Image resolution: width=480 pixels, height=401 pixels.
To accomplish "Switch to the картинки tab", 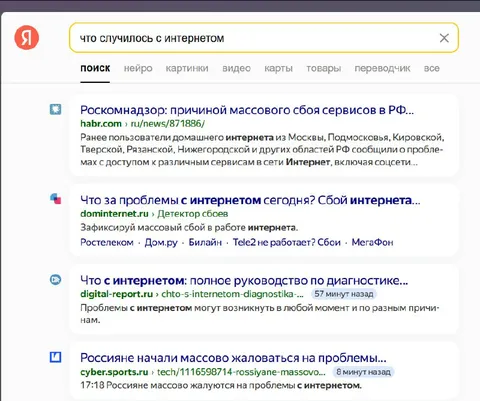I will pos(187,68).
